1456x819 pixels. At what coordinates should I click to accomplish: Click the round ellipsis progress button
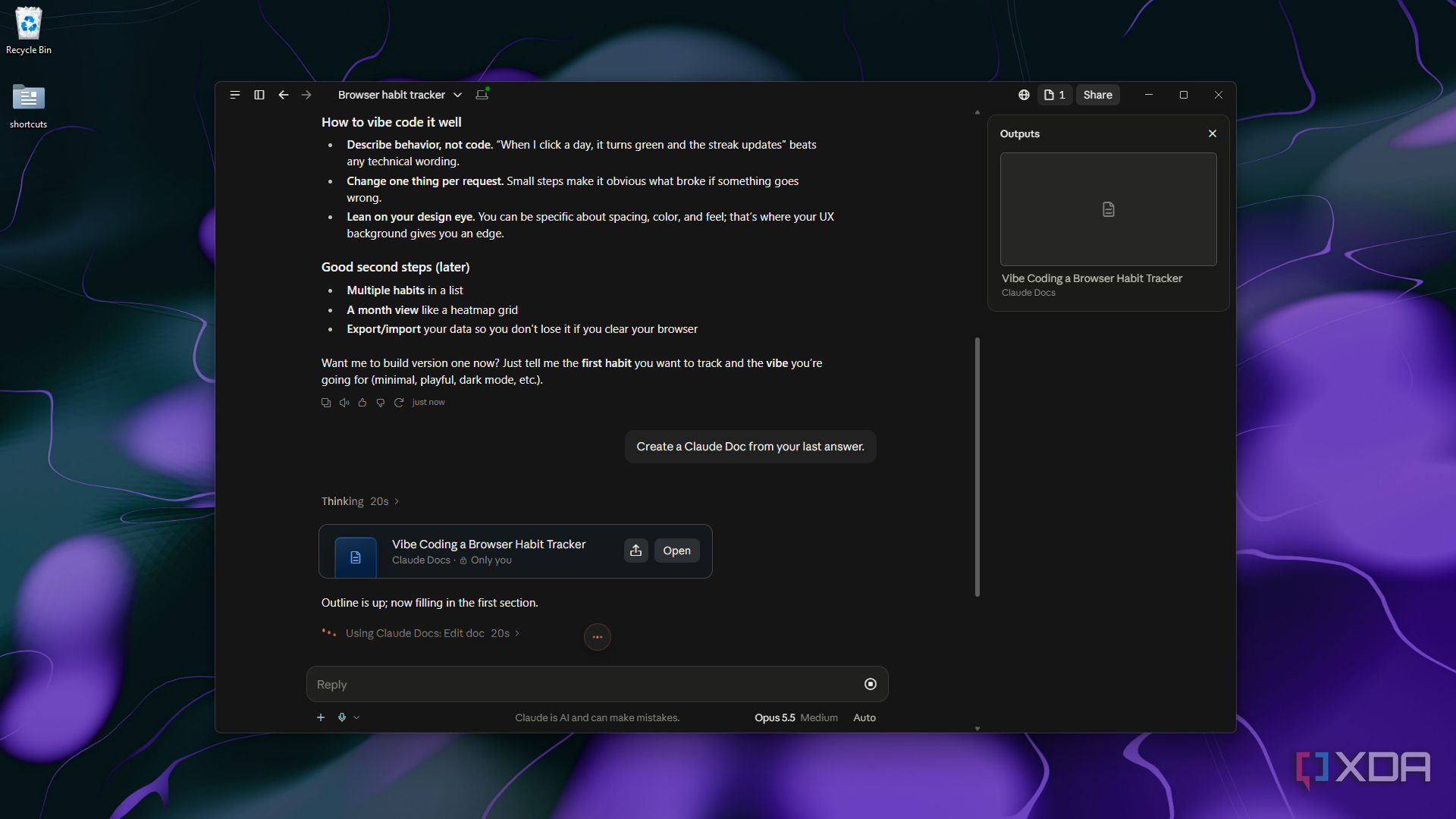point(598,637)
